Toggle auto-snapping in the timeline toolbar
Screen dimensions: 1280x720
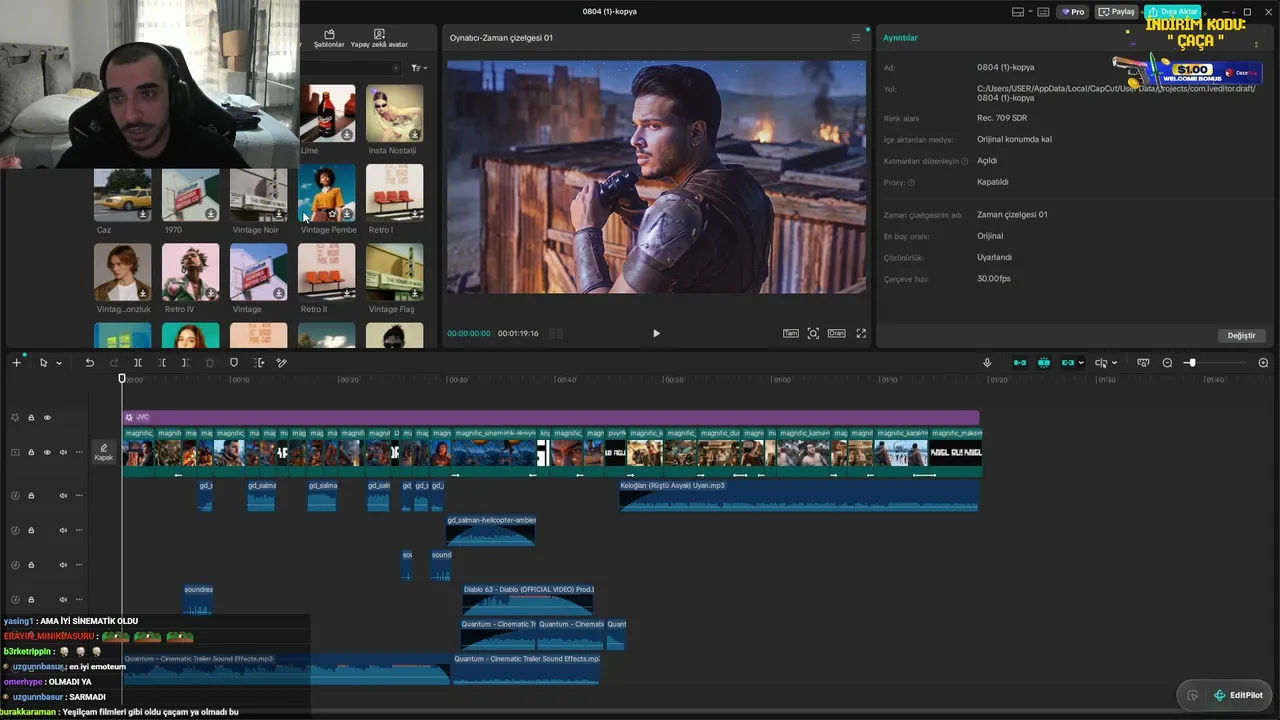(x=1044, y=363)
